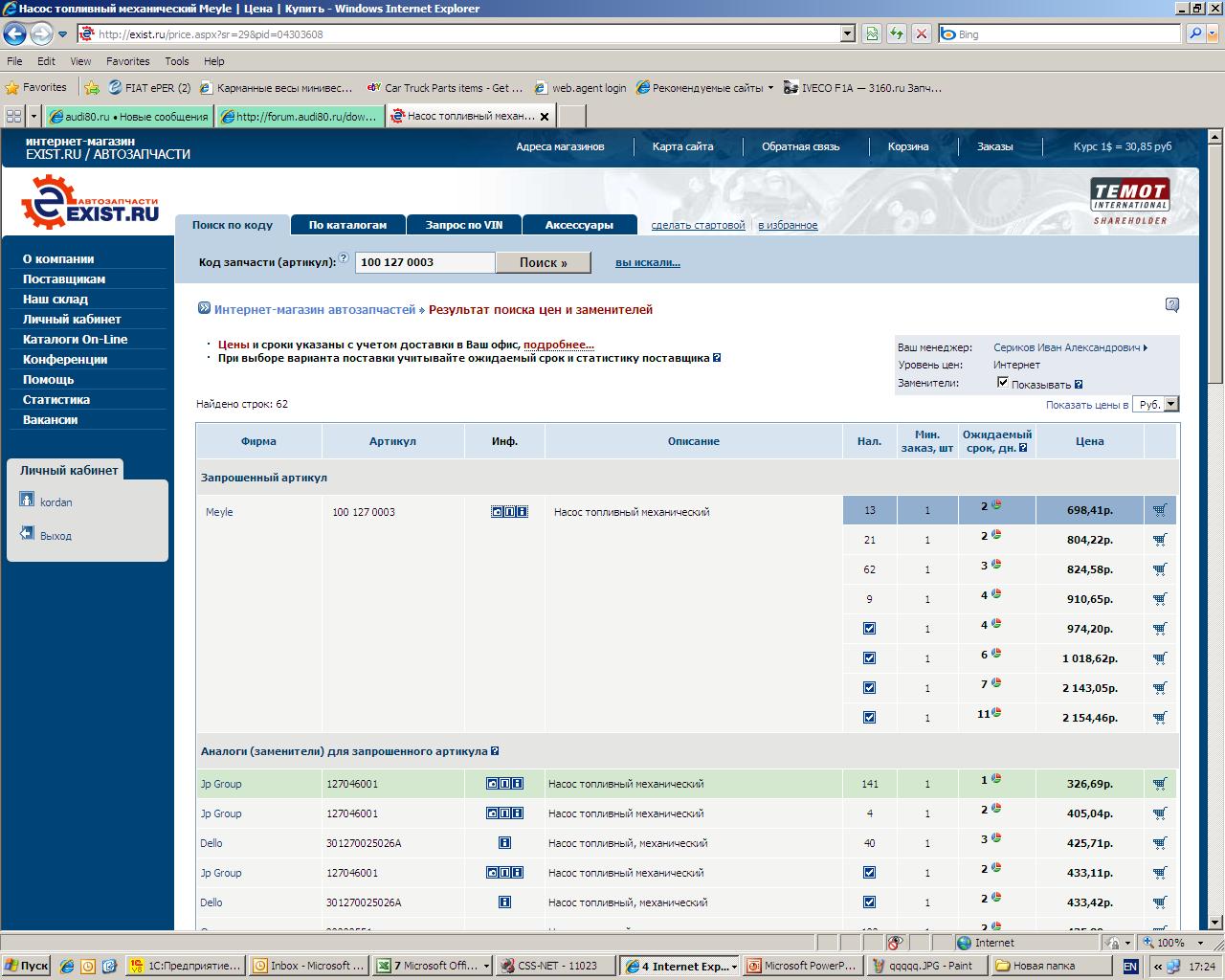Open the вы искали... link

648,262
